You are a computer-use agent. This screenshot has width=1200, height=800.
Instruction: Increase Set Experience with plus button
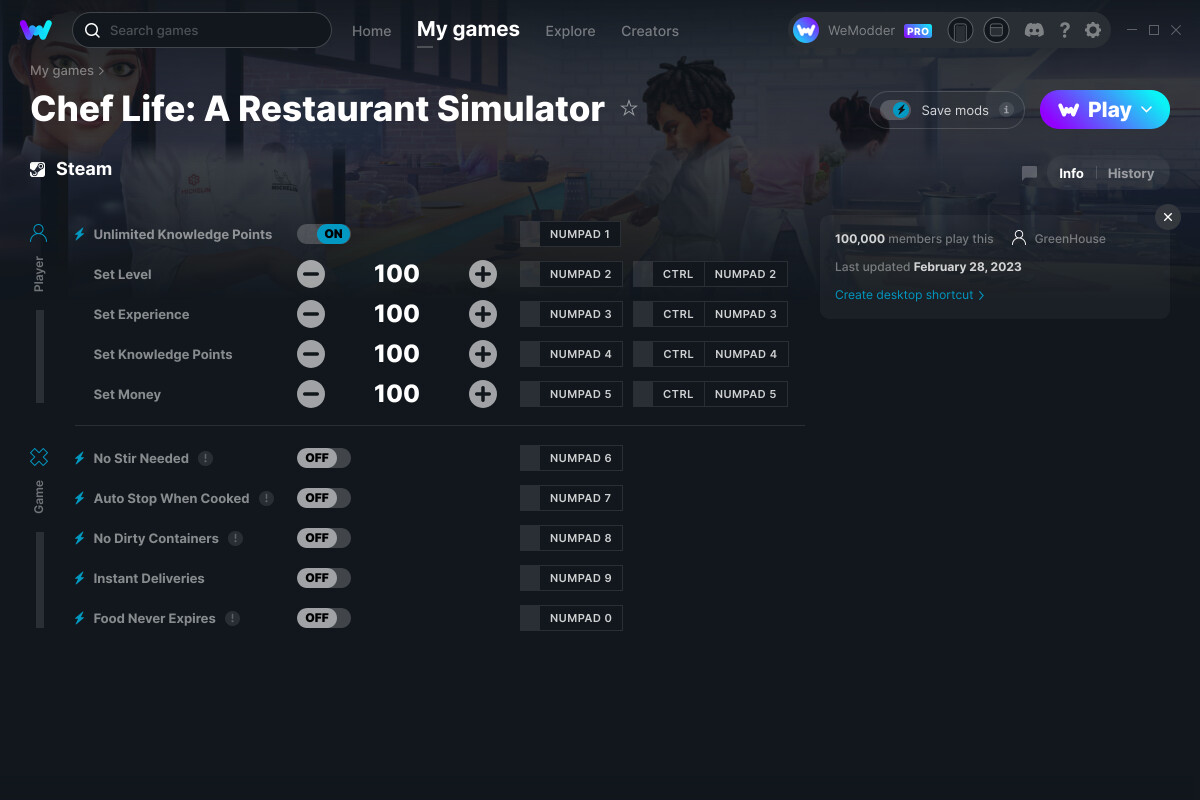[483, 314]
